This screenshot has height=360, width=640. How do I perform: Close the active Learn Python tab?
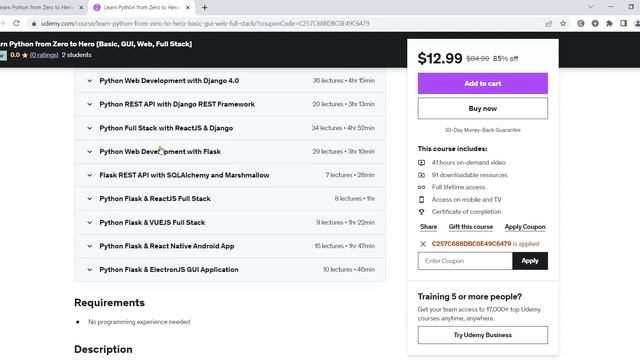point(188,7)
